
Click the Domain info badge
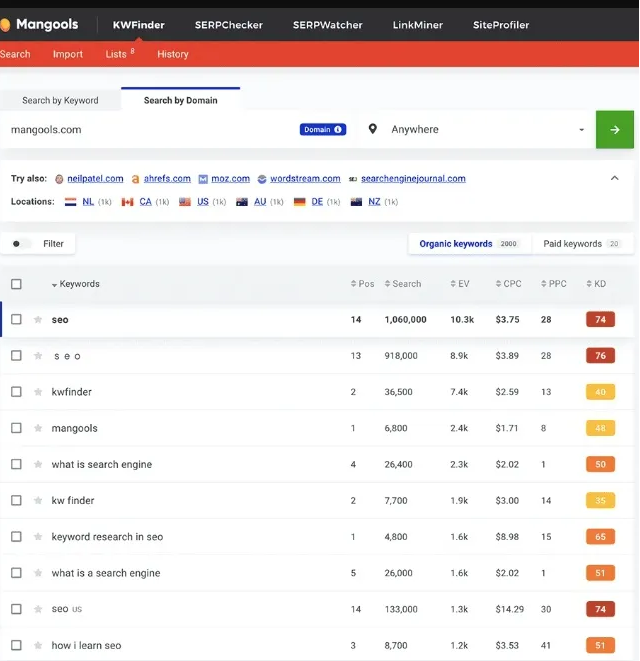pos(323,129)
